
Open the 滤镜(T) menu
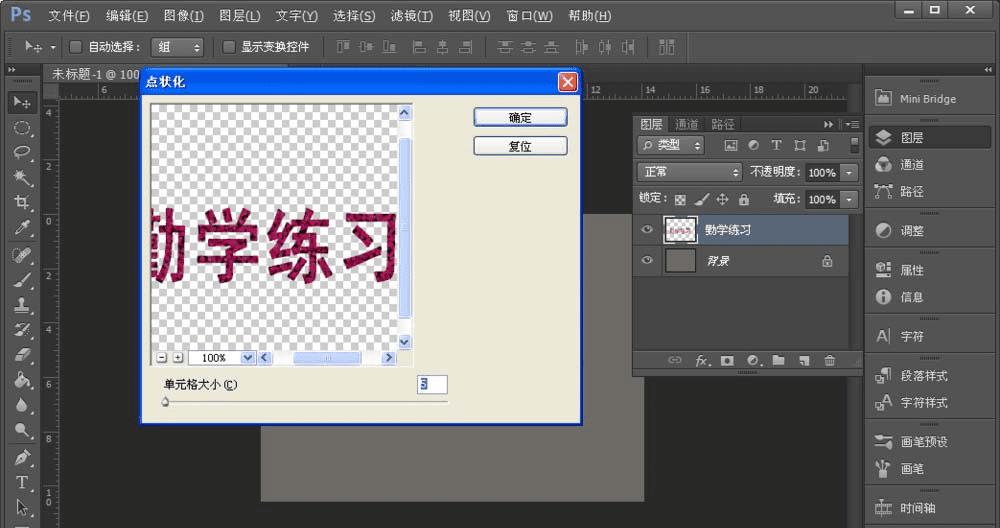coord(412,16)
